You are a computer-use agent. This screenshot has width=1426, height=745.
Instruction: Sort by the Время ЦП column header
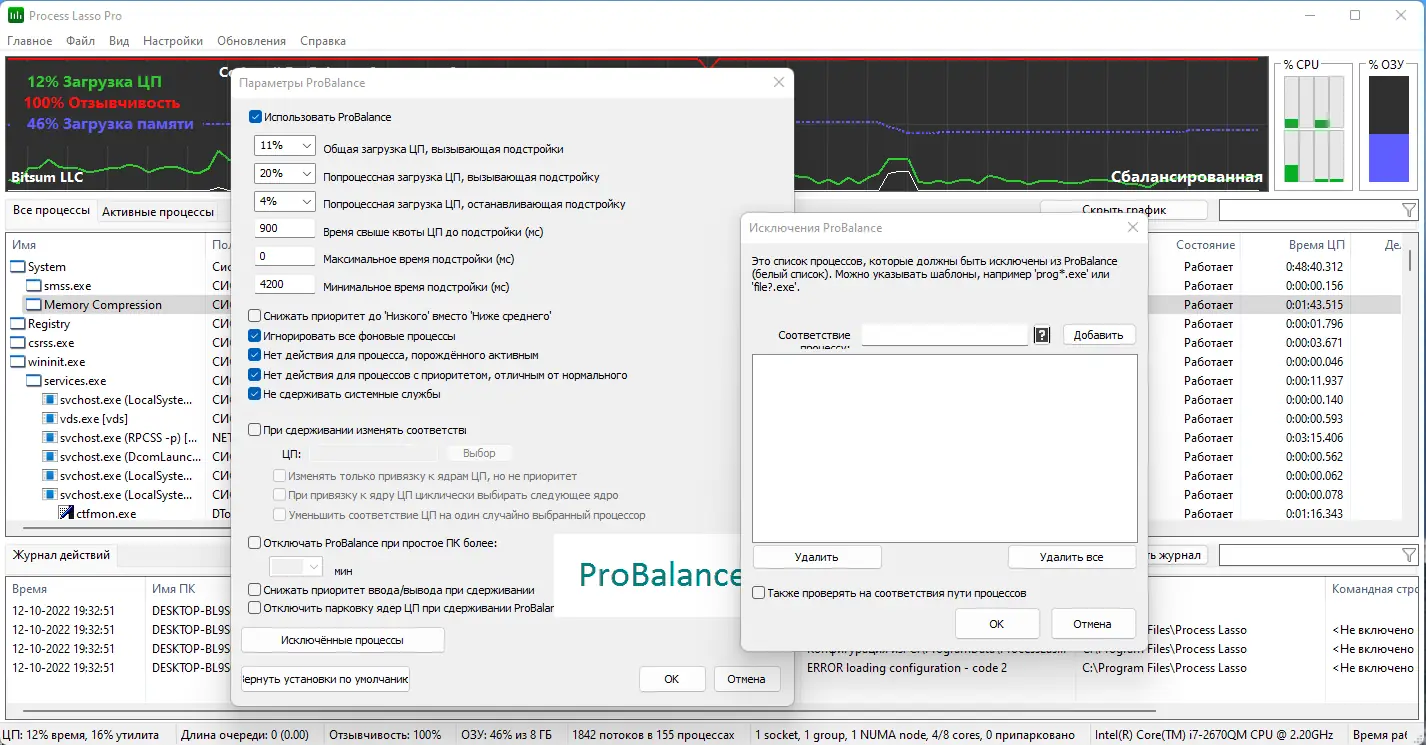(1317, 245)
